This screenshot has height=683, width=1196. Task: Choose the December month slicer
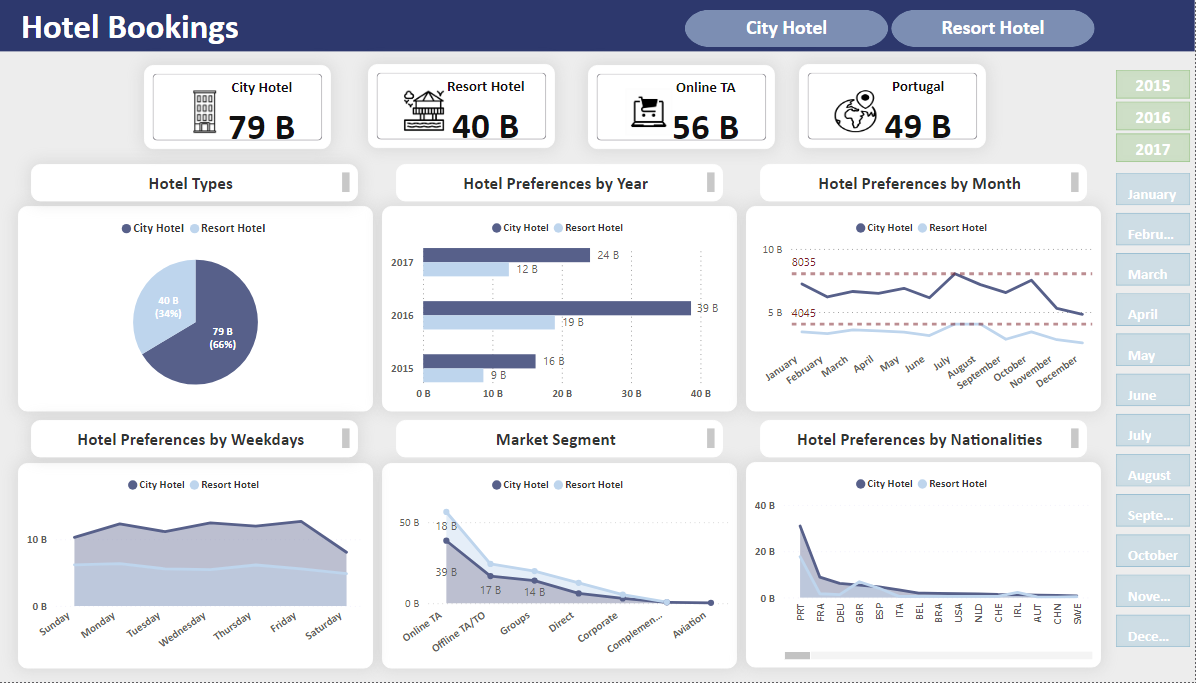click(x=1153, y=631)
